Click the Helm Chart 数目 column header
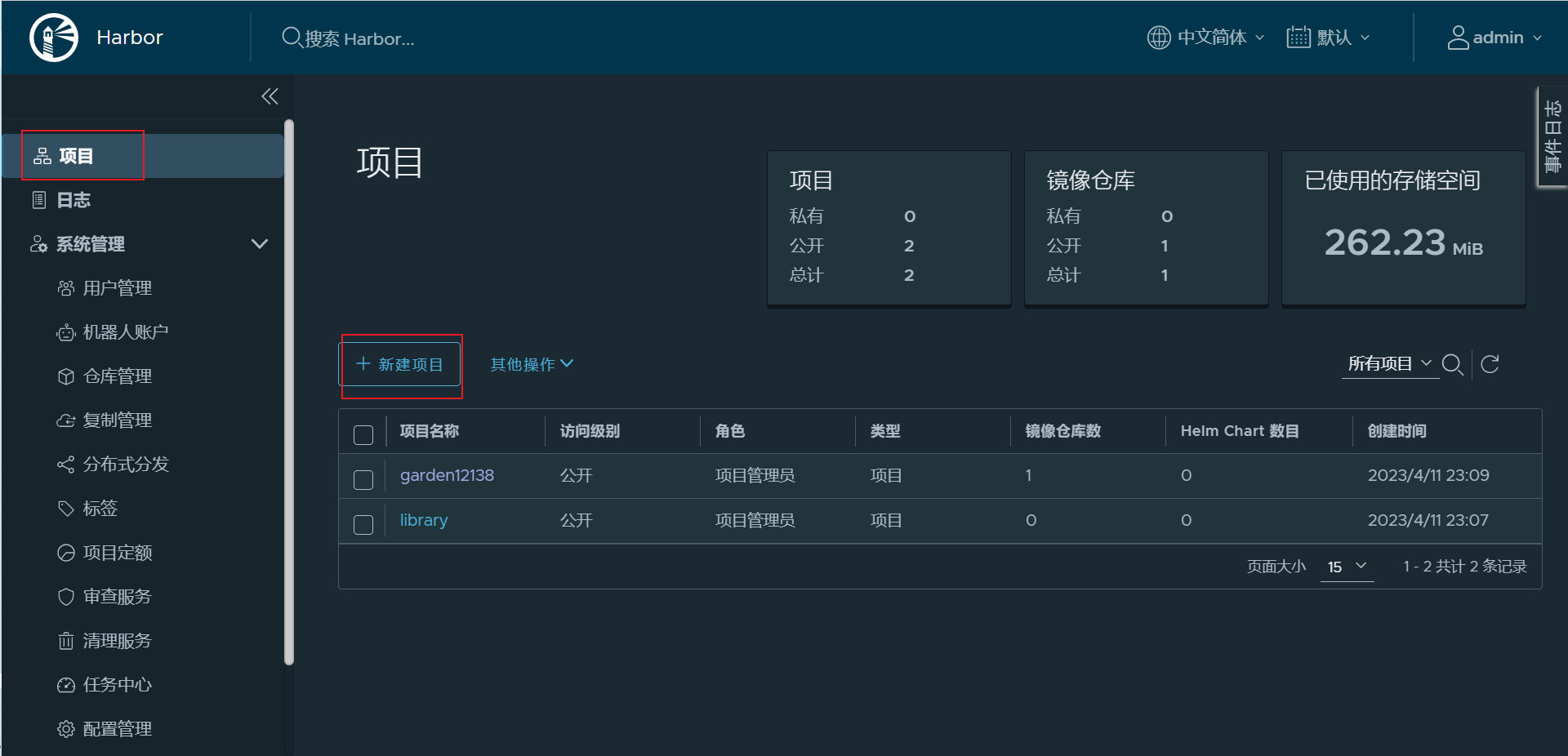The image size is (1568, 756). click(x=1240, y=431)
